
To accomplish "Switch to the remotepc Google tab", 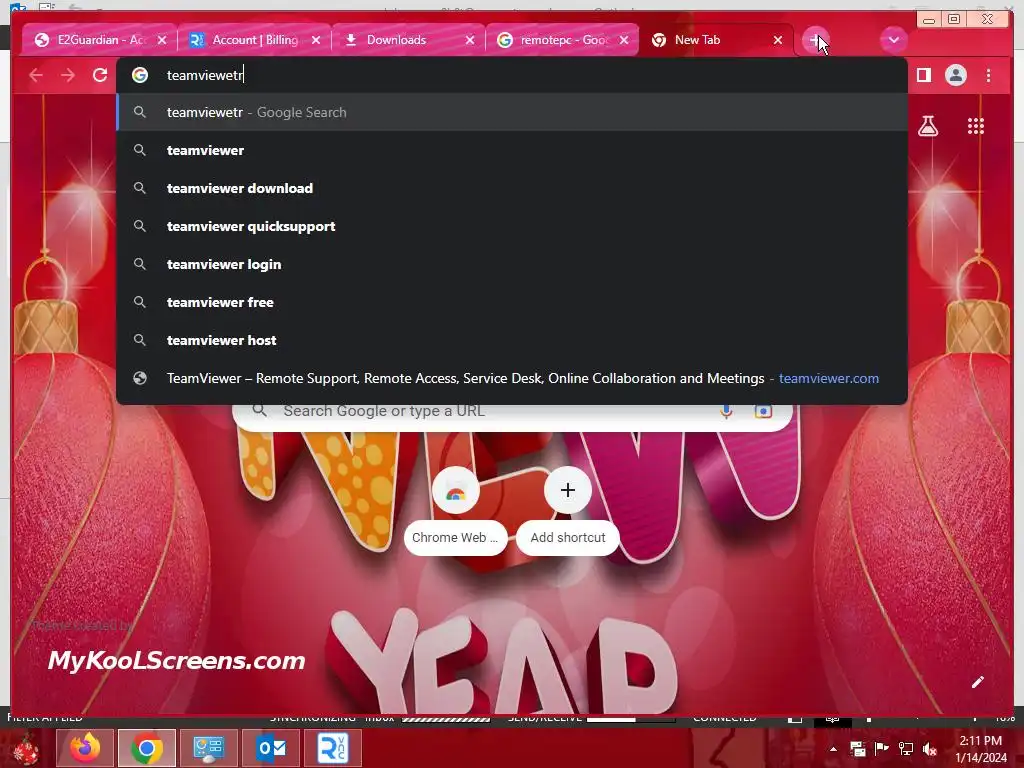I will [564, 40].
